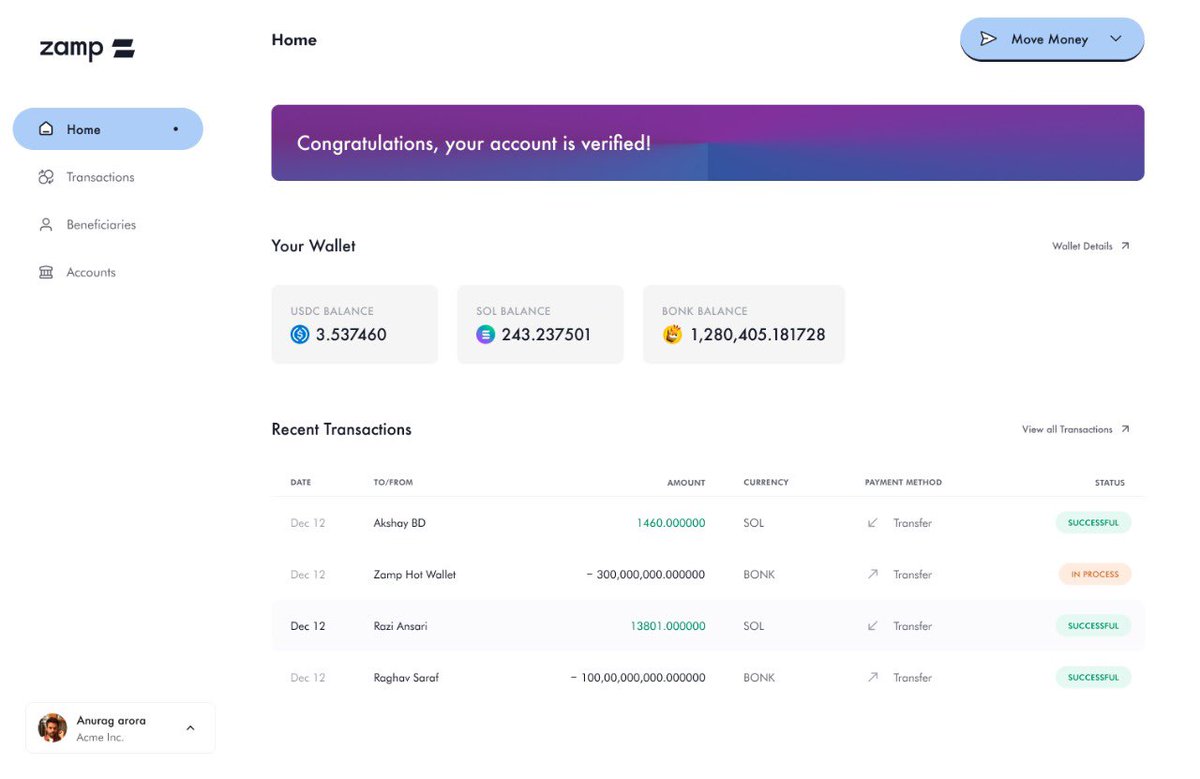Click the 1,280,405.181728 BONK balance value
Viewport: 1200px width, 779px height.
click(x=758, y=335)
